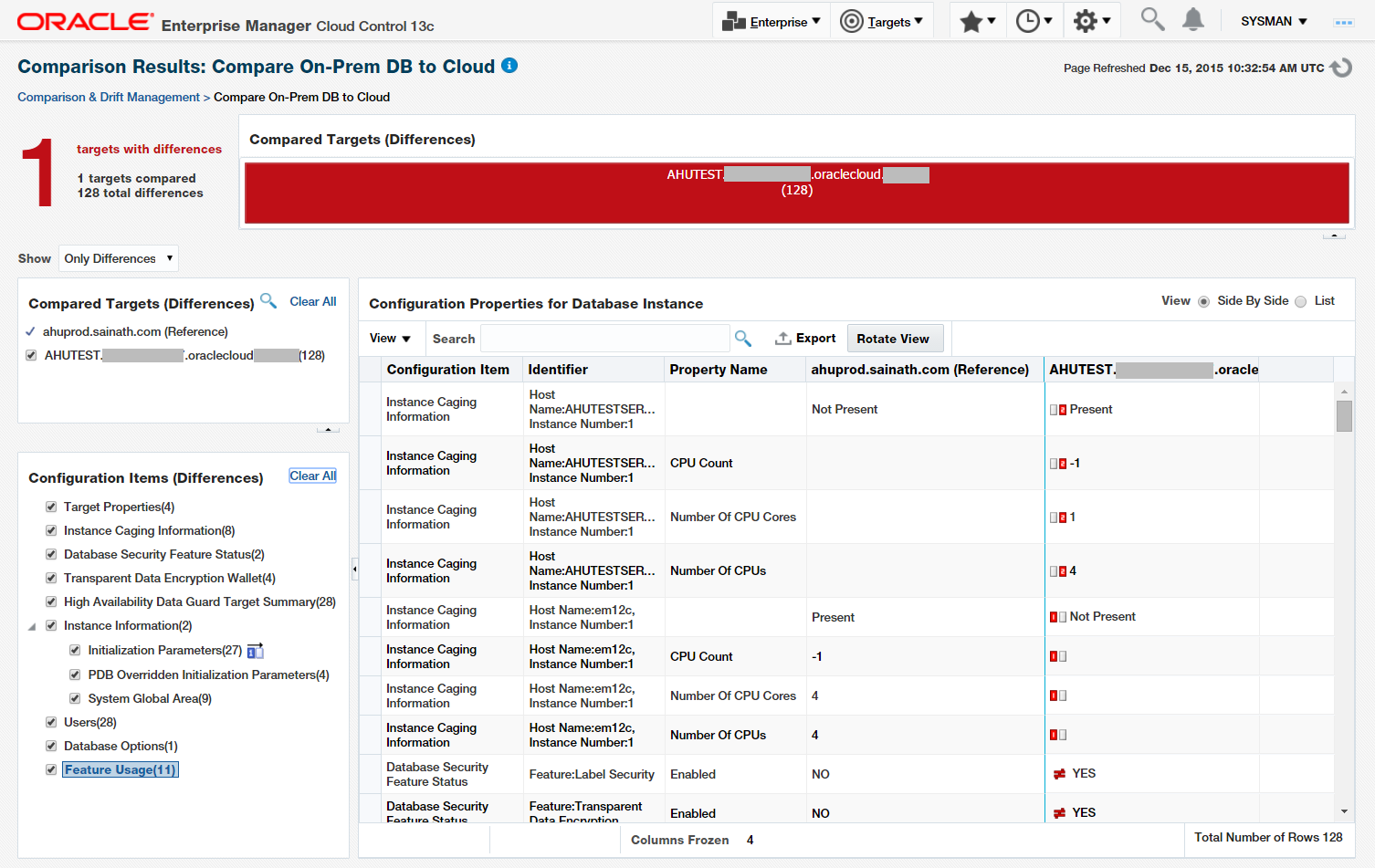The image size is (1375, 868).
Task: Toggle the AHUTEST target checkbox
Action: click(31, 356)
